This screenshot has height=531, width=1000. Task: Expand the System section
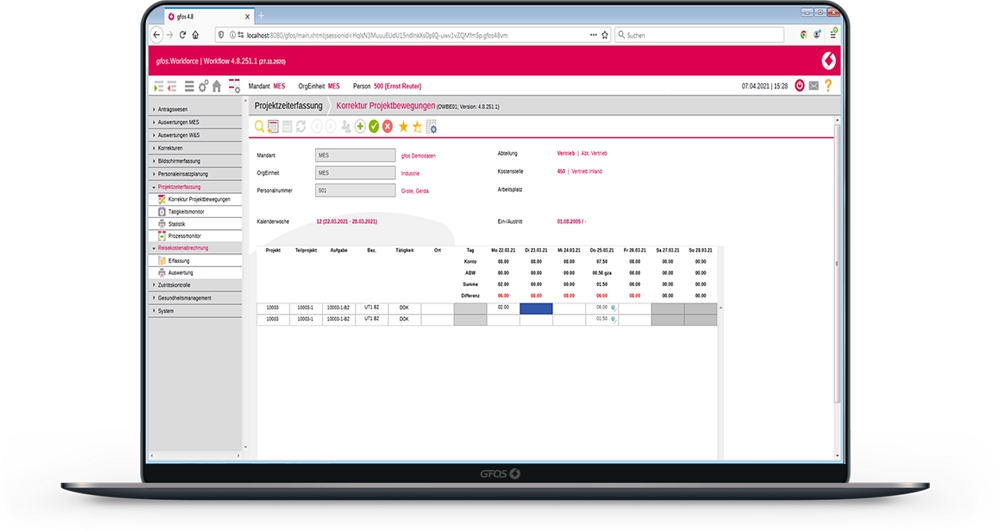point(195,310)
